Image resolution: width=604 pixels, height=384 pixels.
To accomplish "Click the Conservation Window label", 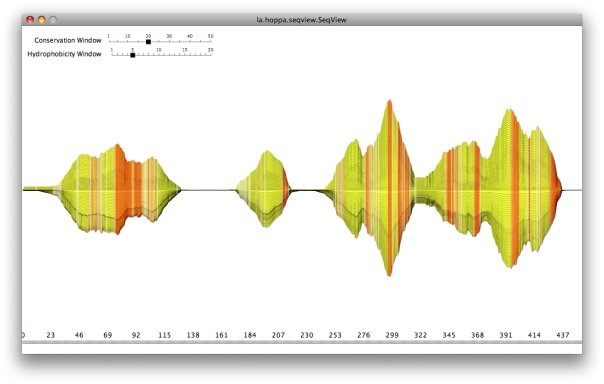I will [x=68, y=40].
